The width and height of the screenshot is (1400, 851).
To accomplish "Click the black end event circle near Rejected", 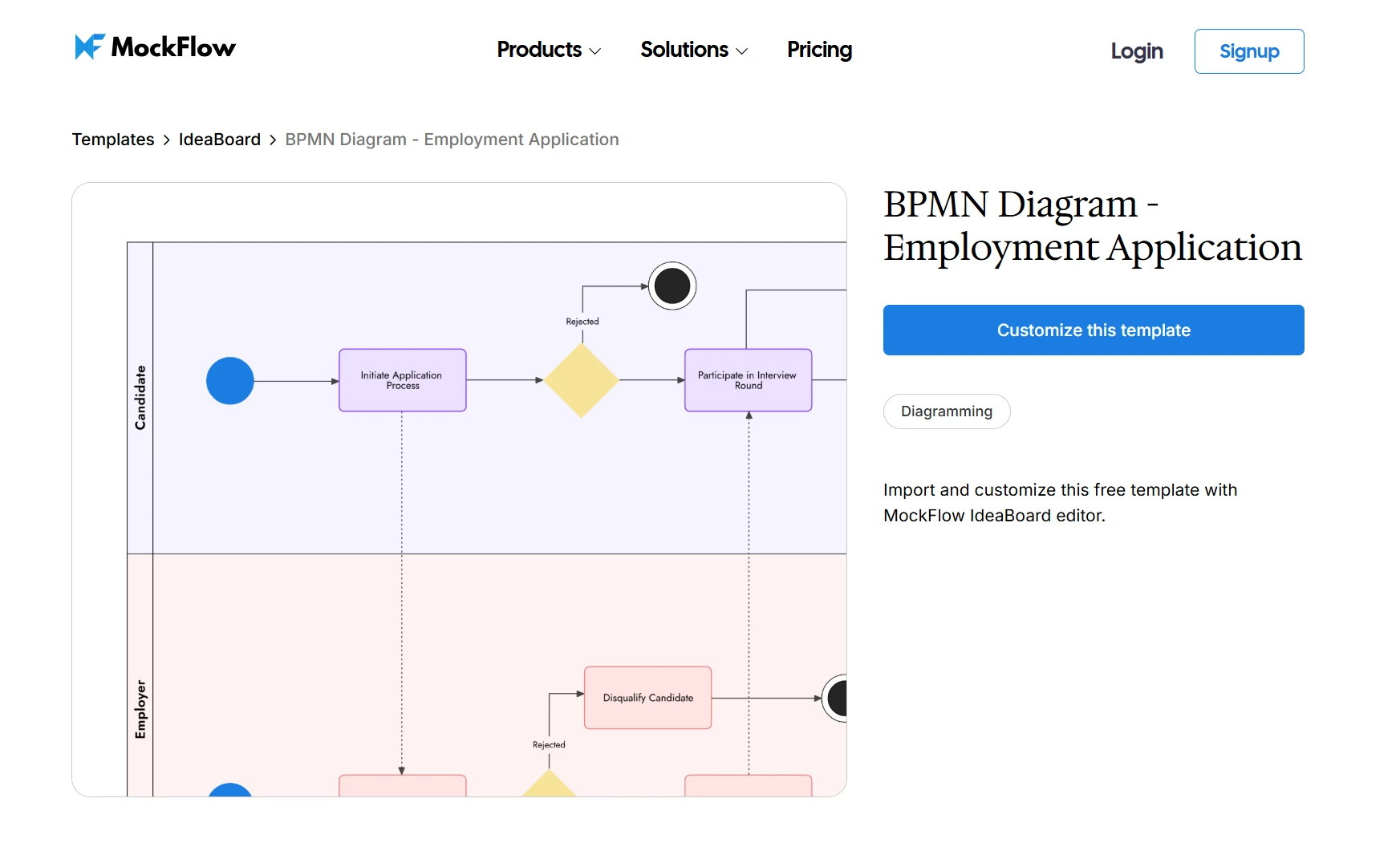I will click(672, 286).
